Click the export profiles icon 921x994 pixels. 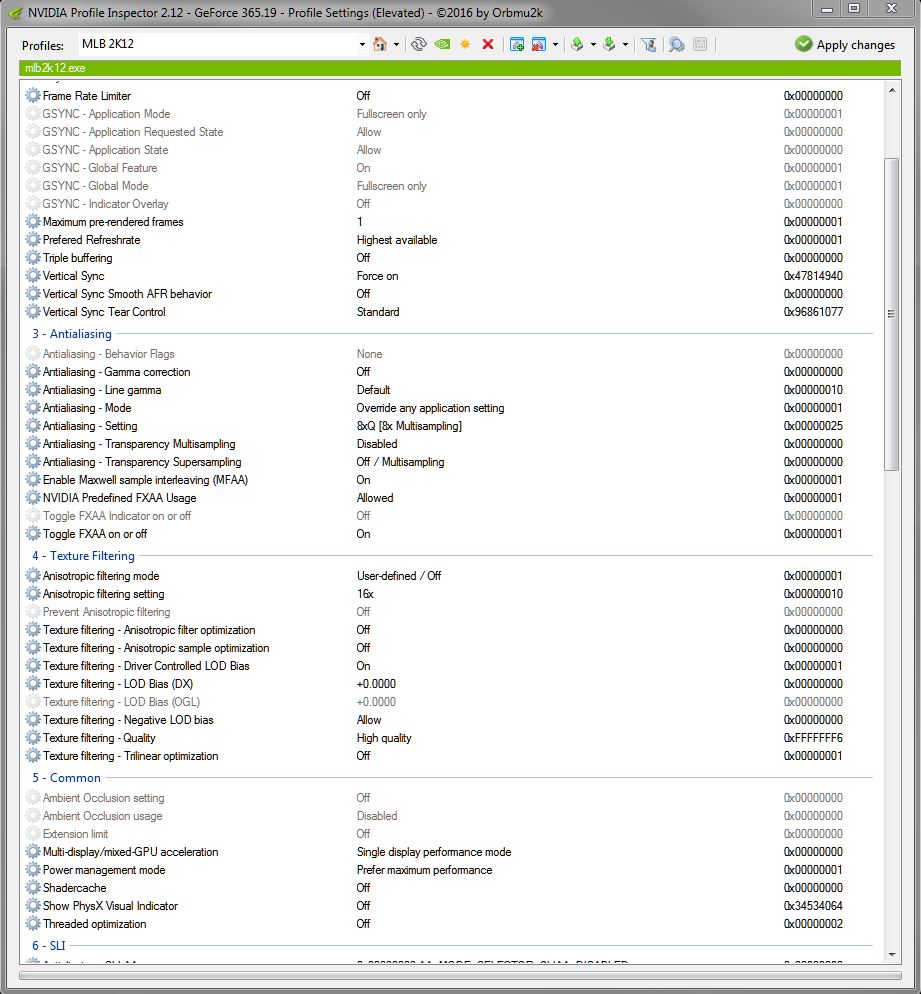point(577,44)
